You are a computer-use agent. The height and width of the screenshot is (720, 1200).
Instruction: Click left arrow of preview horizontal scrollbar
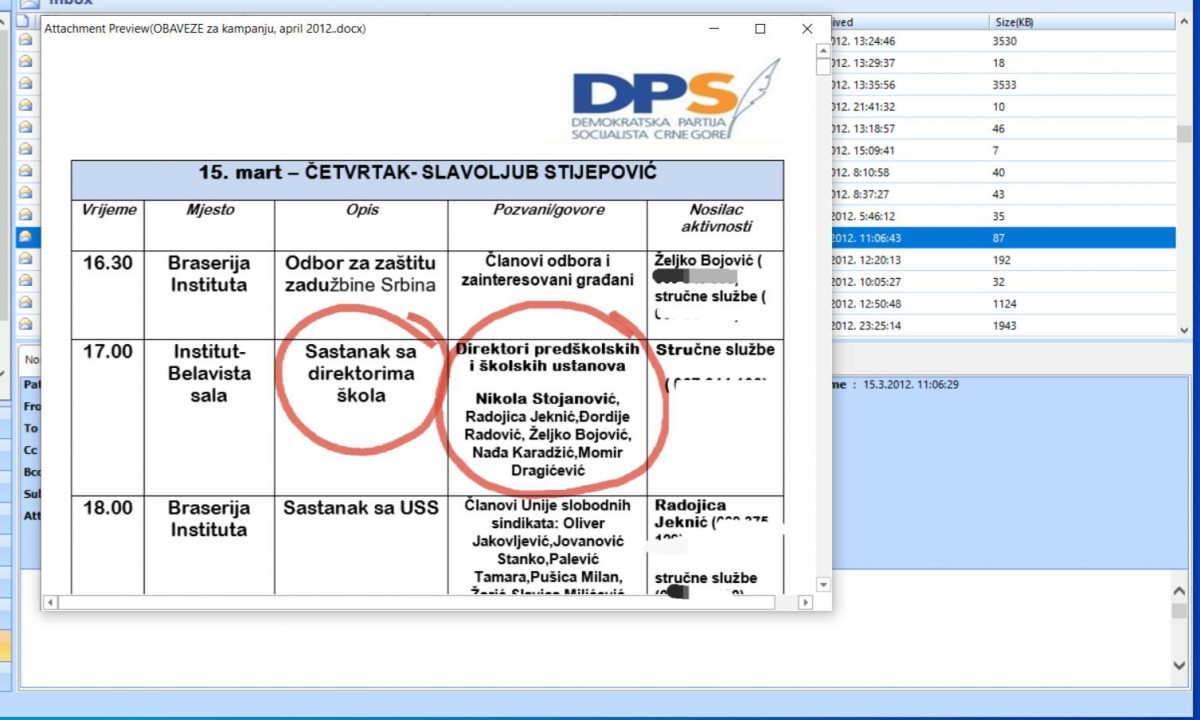51,603
